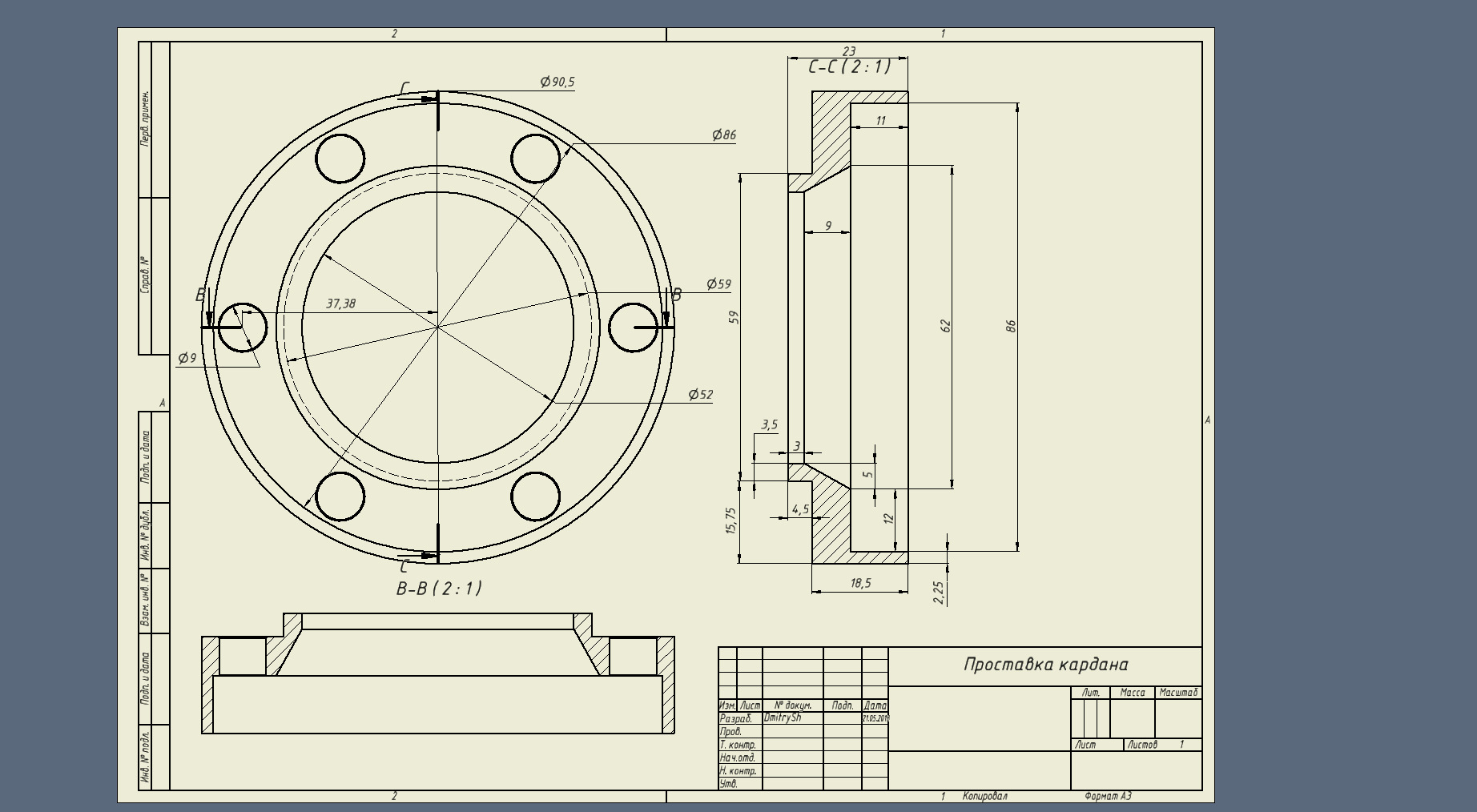The width and height of the screenshot is (1477, 812).
Task: Click the vertical 12 dimension value
Action: (887, 519)
